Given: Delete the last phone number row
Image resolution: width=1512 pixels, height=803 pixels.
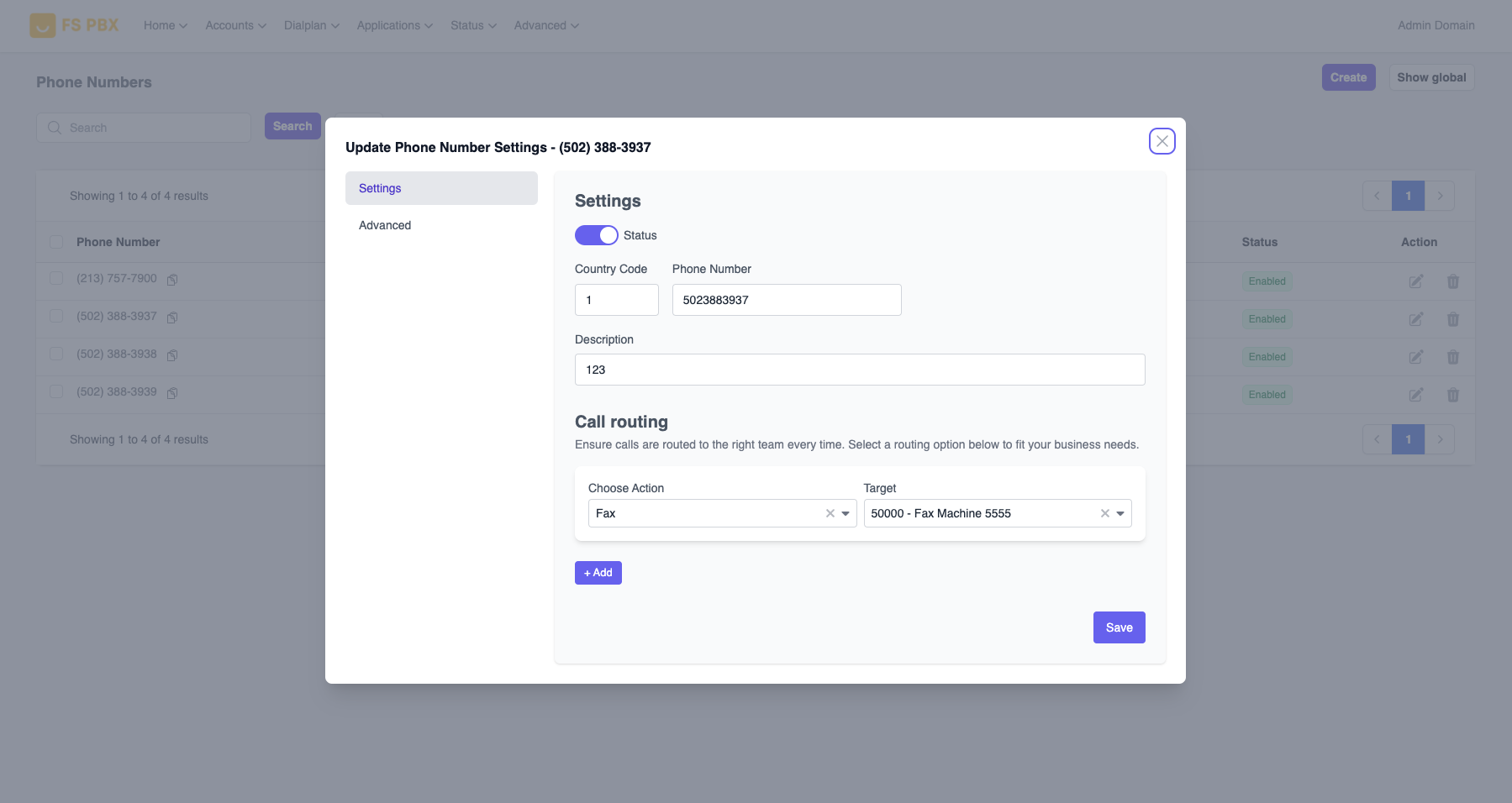Looking at the screenshot, I should pyautogui.click(x=1452, y=395).
